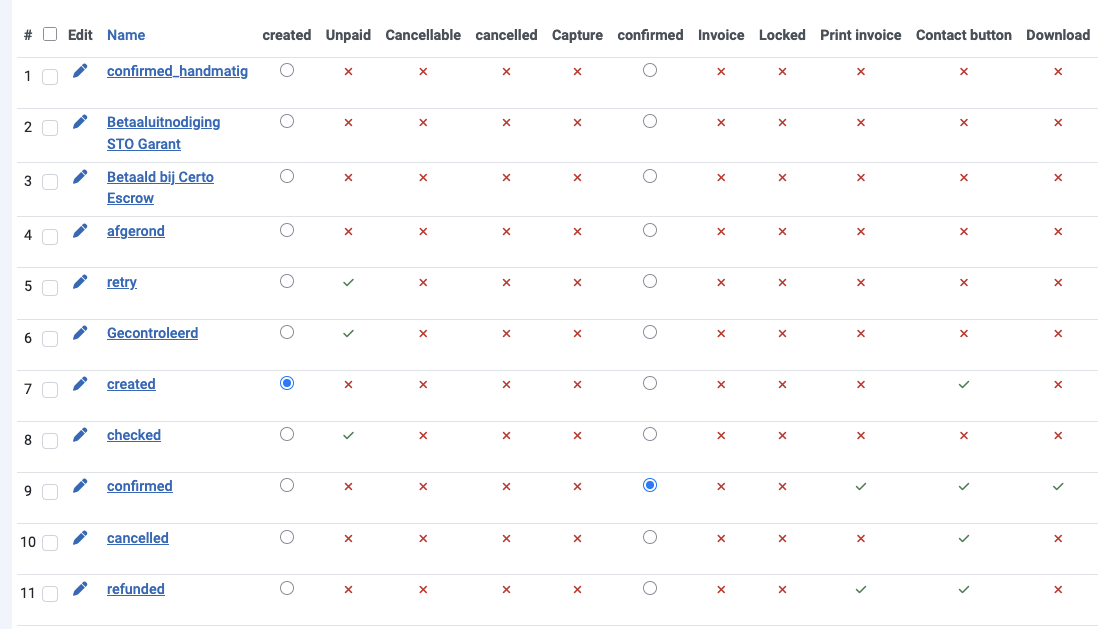The height and width of the screenshot is (629, 1098).
Task: Open the Betaald bij Certo Escrow status
Action: [x=160, y=187]
